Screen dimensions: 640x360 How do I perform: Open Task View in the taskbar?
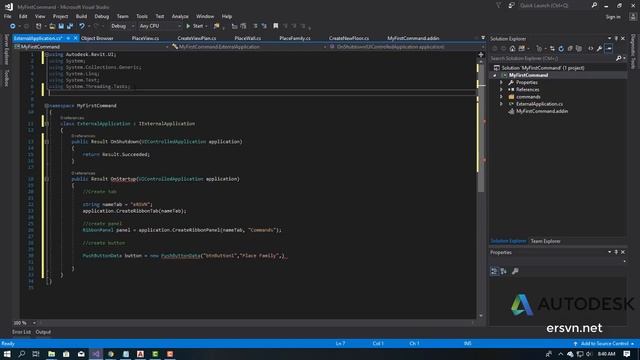36,354
